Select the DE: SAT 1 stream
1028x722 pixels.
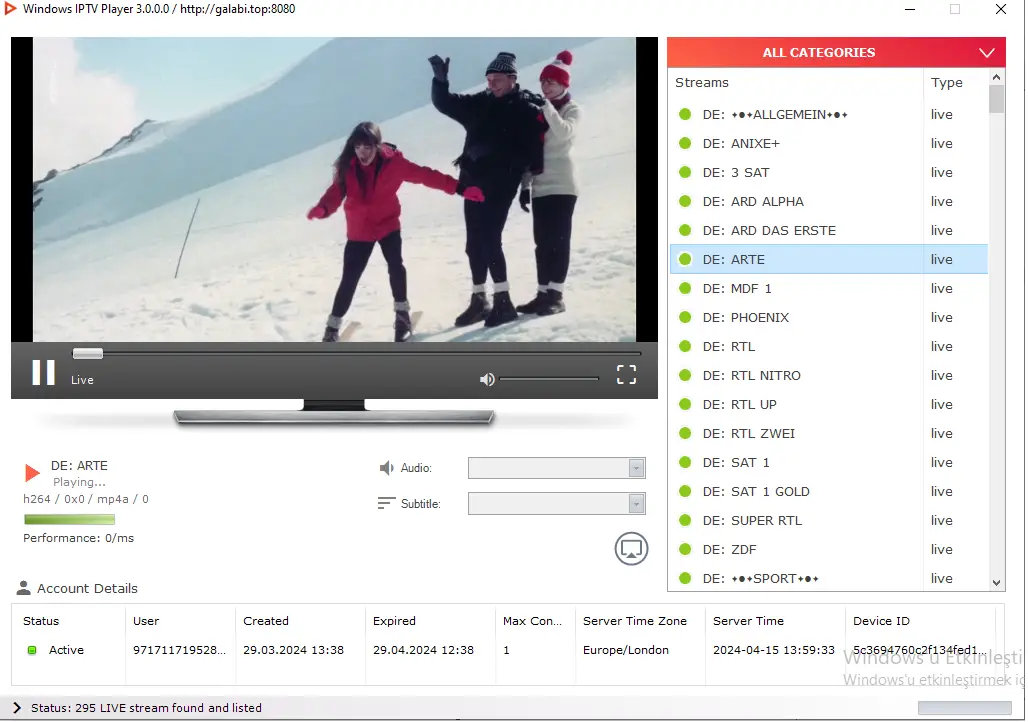[x=829, y=462]
